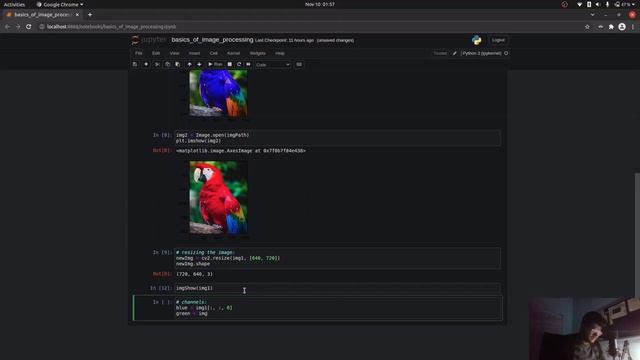Click into the imgShow(img1) code cell
The height and width of the screenshot is (360, 640).
338,288
